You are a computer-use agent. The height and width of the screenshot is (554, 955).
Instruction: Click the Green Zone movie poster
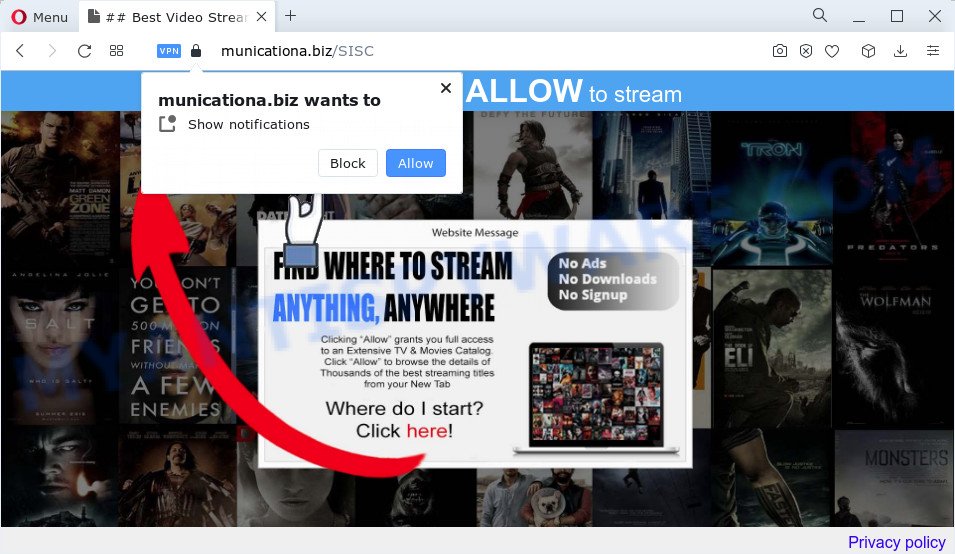click(60, 186)
